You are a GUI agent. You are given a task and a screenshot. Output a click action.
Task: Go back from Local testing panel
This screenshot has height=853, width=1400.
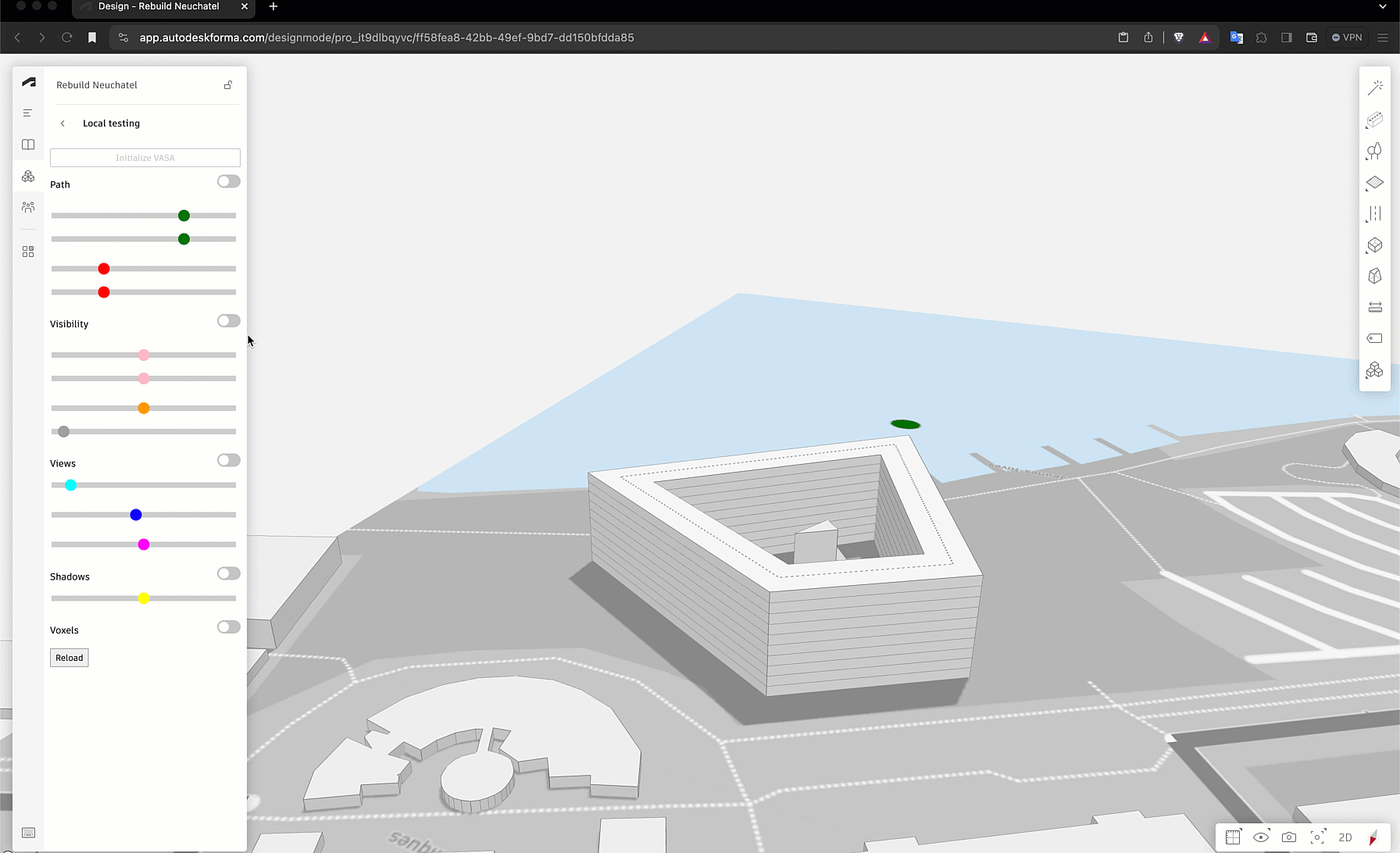63,123
